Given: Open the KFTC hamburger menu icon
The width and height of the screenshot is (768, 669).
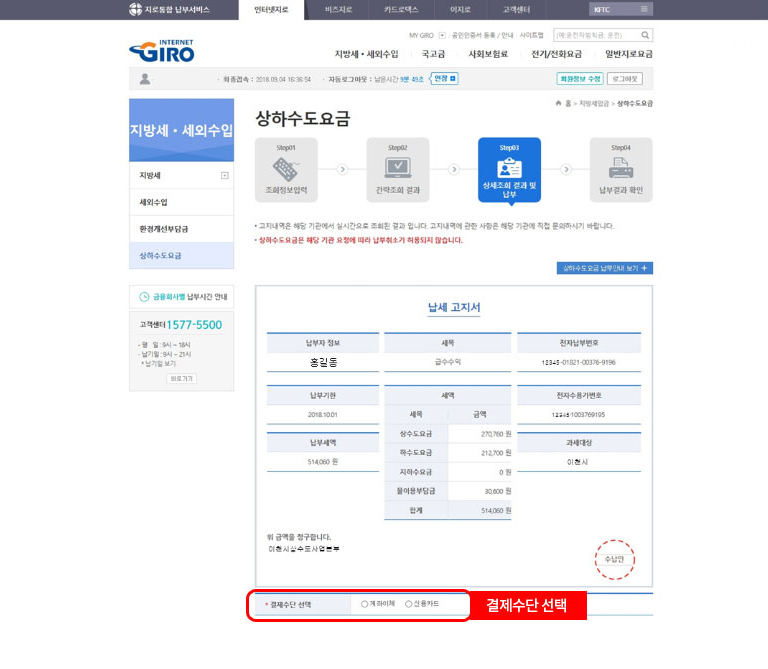Looking at the screenshot, I should coord(644,9).
